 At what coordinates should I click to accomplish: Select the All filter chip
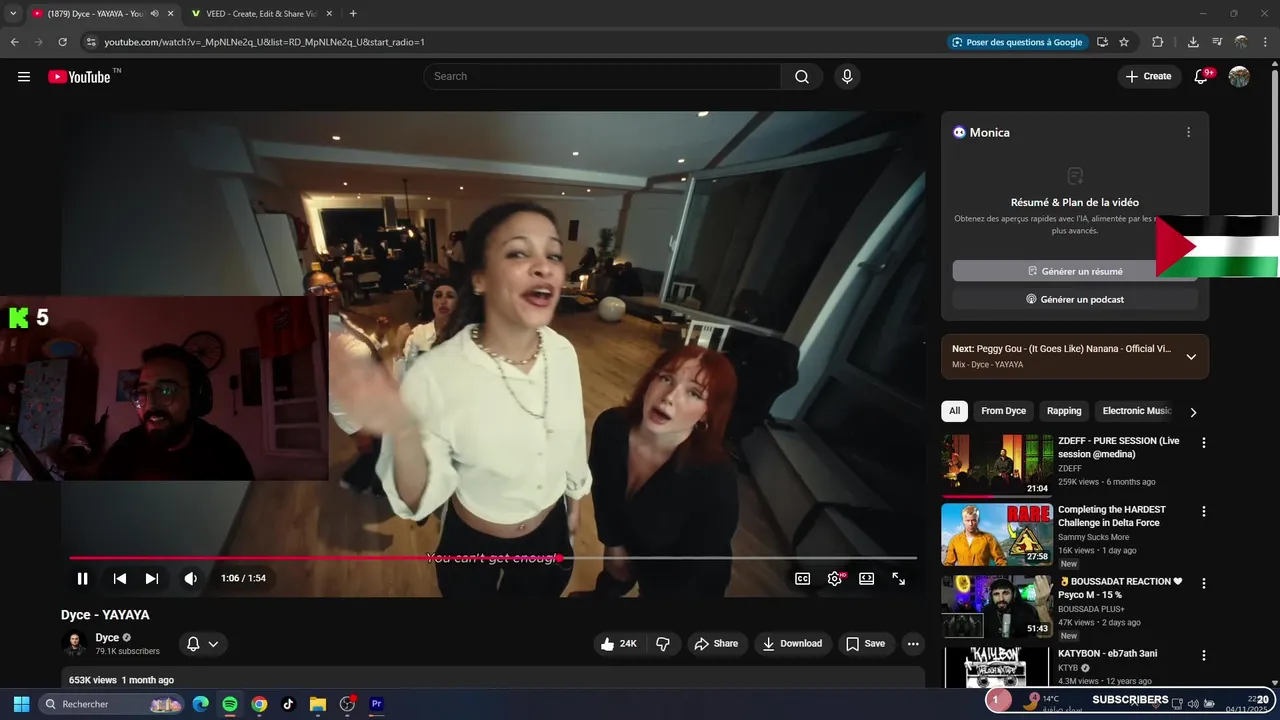click(955, 411)
